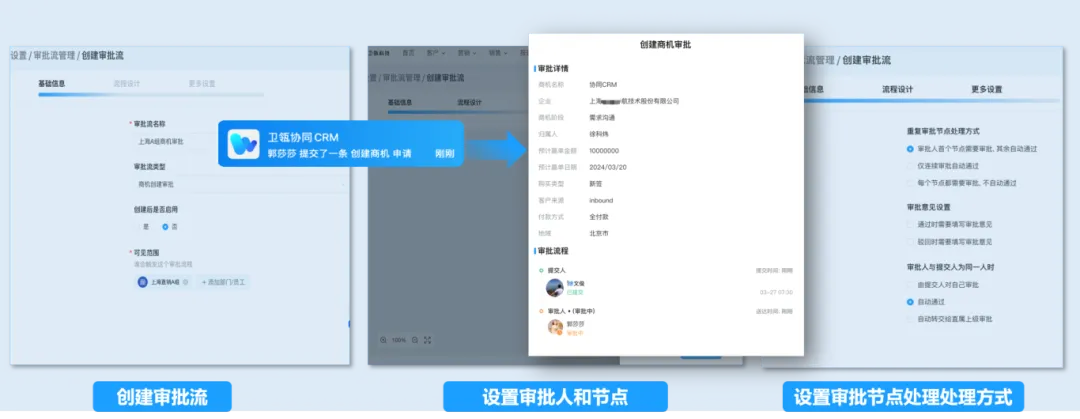Select 自动通过 radio option
This screenshot has height=419, width=1080.
909,301
